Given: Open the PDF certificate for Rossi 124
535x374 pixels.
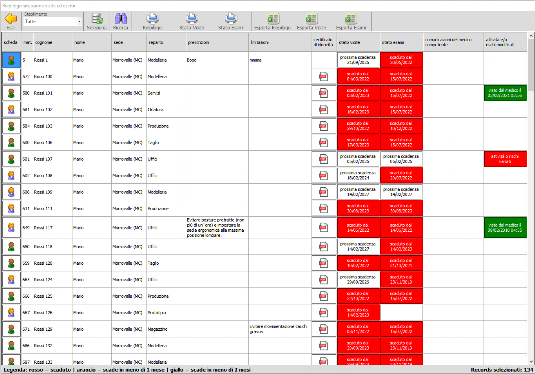Looking at the screenshot, I should point(323,279).
